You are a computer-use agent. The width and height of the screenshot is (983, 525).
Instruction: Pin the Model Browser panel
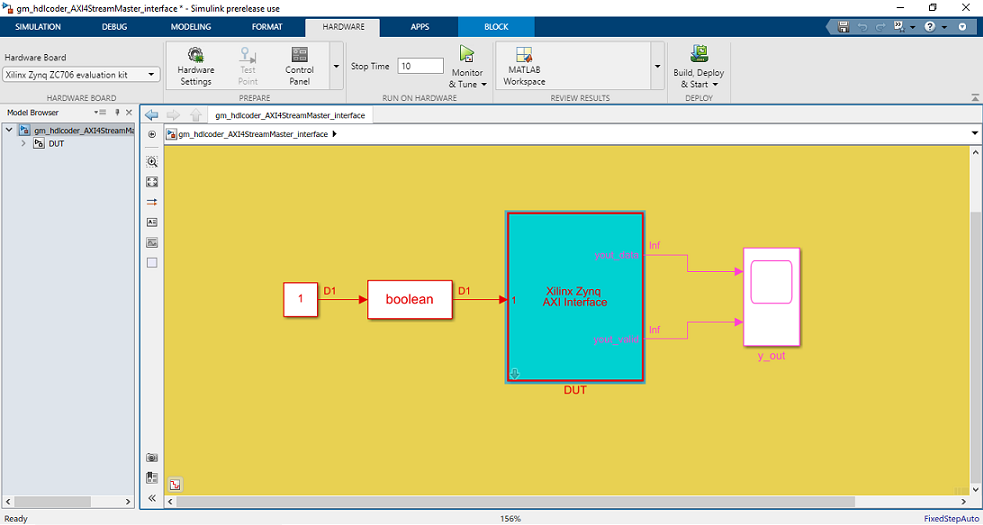[x=117, y=112]
